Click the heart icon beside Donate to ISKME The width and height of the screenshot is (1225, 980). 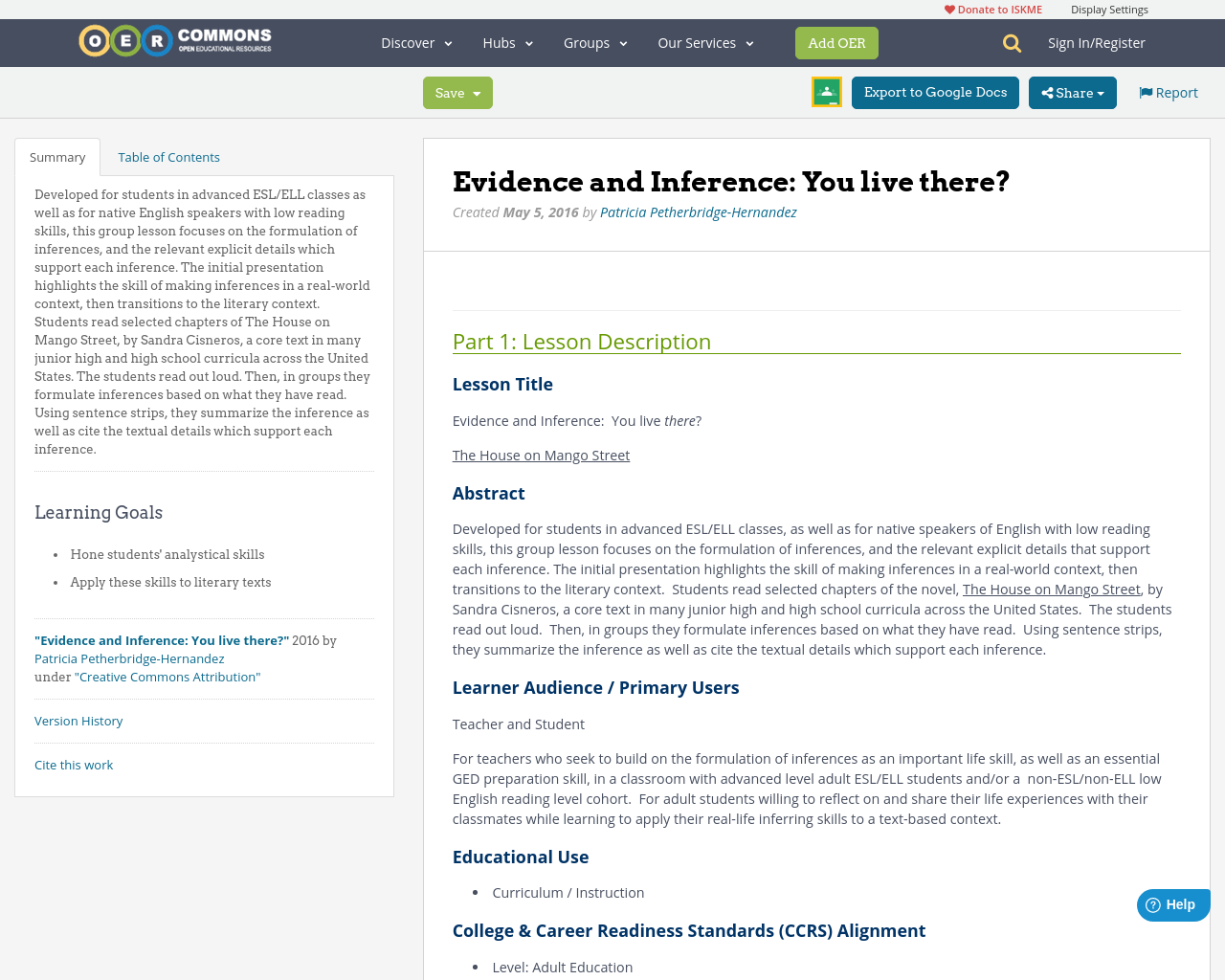948,8
